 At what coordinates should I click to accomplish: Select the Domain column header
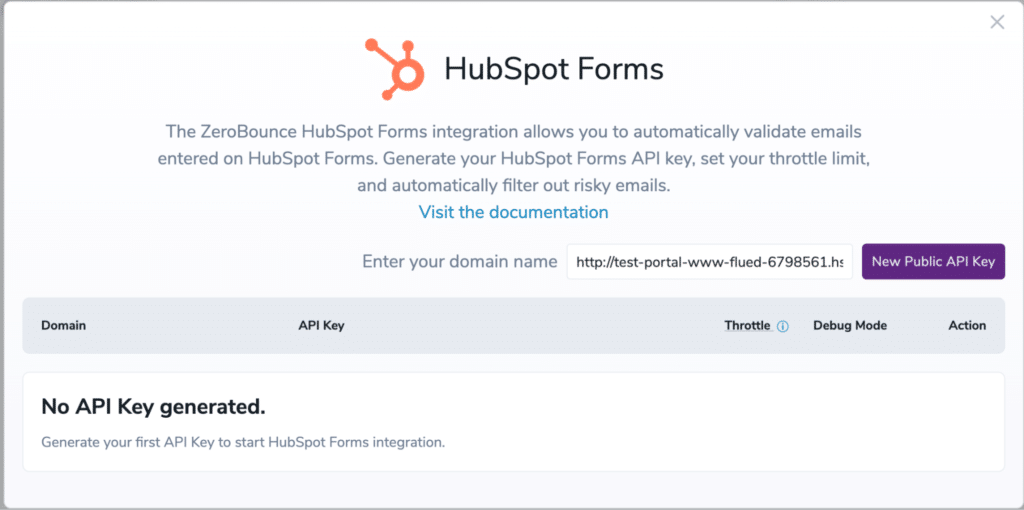63,325
